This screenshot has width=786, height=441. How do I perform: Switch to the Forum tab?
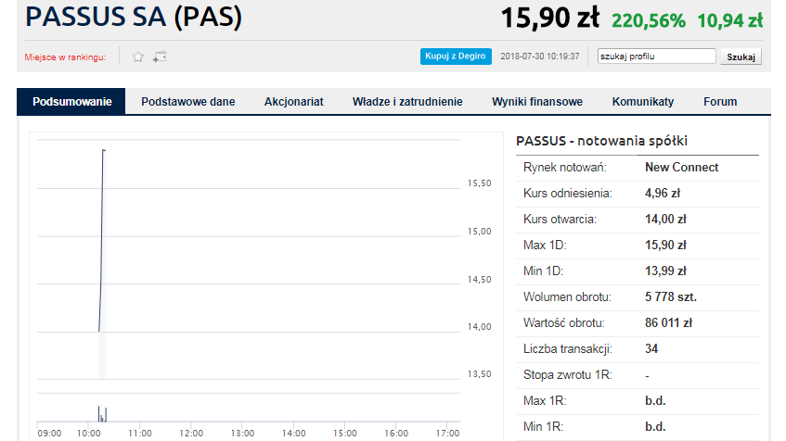(720, 102)
